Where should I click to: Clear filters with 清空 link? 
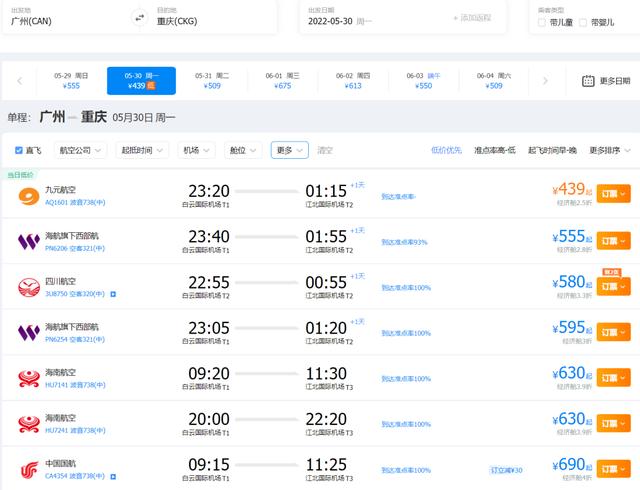325,150
